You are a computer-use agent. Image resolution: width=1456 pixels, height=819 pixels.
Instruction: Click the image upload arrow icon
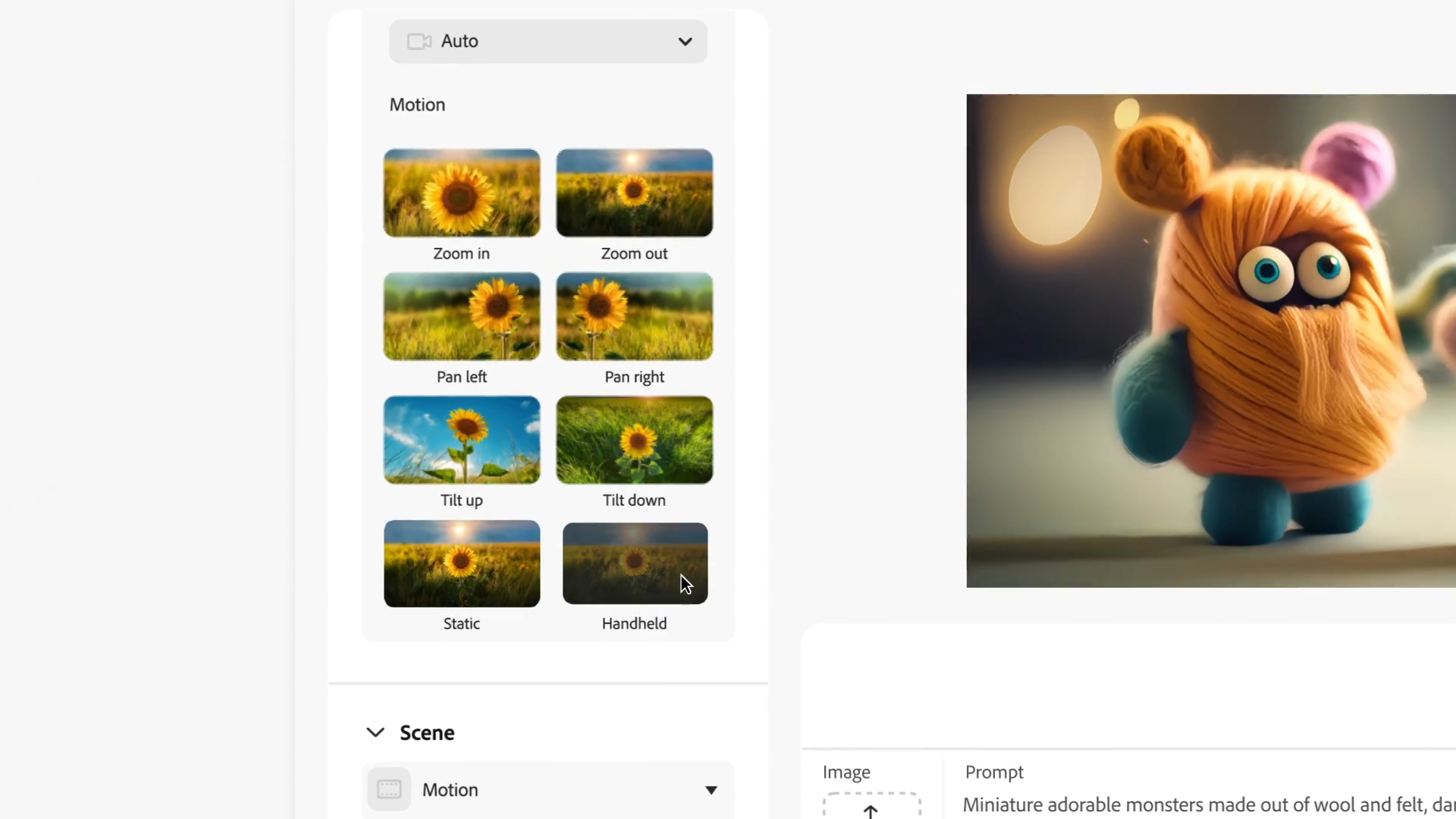click(871, 810)
